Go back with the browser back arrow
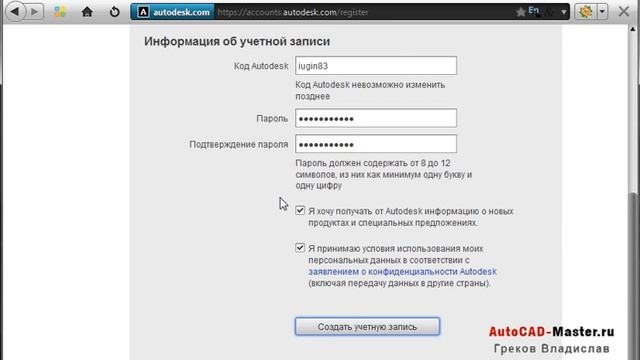 (15, 11)
